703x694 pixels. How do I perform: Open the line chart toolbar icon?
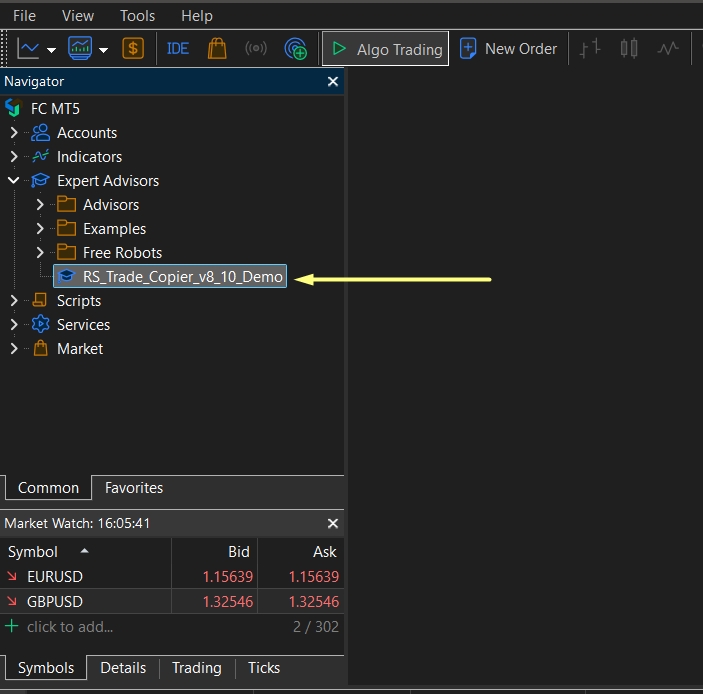pos(28,48)
